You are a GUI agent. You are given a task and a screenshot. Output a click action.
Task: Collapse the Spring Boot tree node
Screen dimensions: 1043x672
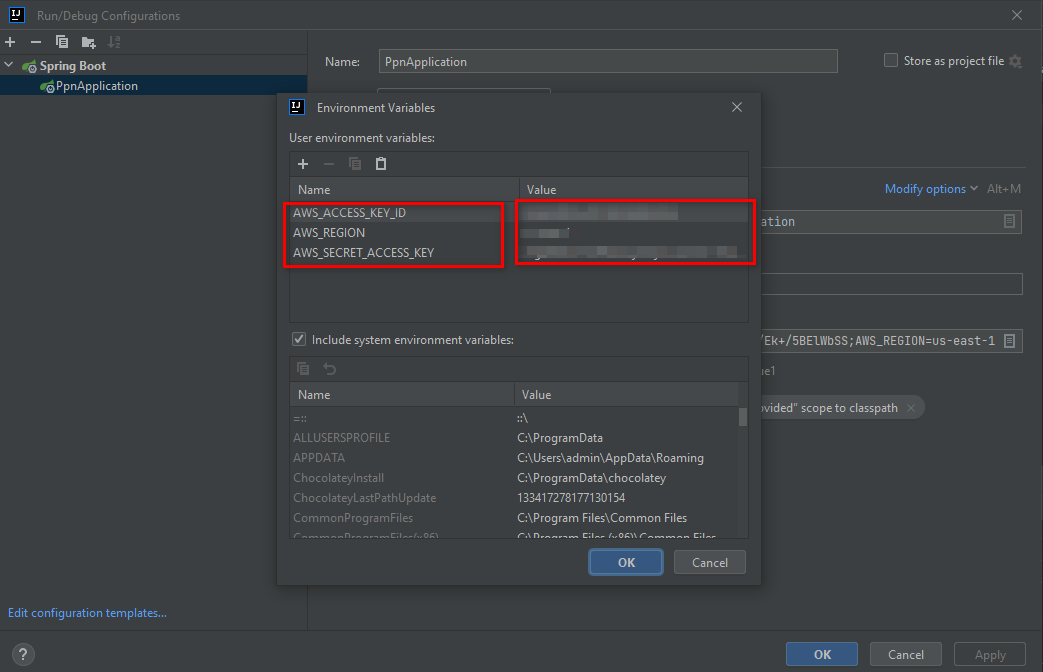coord(9,65)
